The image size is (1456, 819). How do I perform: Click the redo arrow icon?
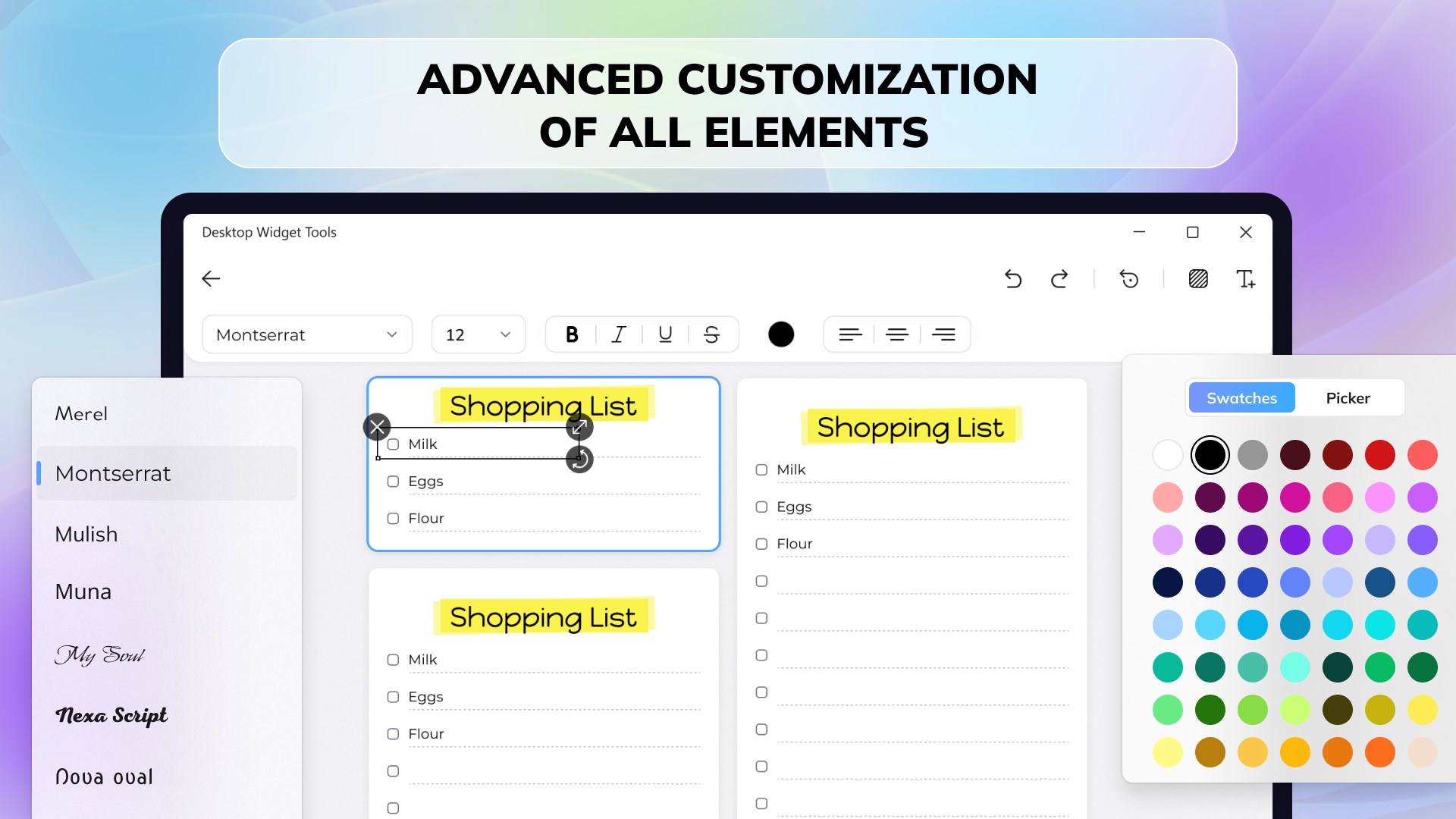1059,279
